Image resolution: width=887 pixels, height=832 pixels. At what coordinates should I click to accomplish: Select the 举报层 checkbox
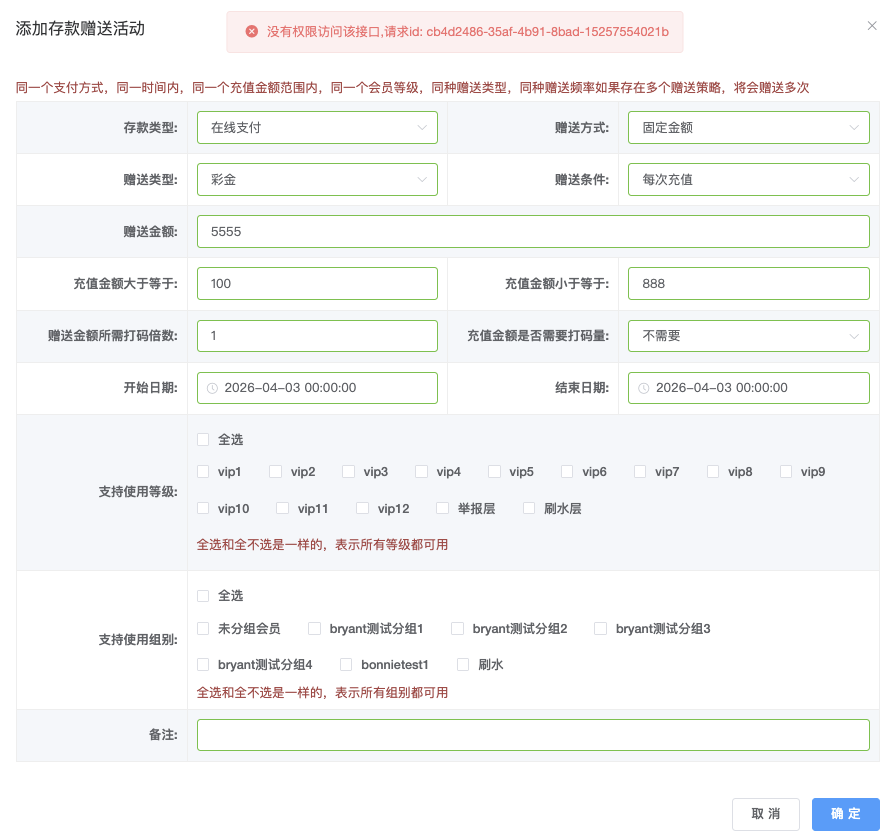tap(443, 508)
